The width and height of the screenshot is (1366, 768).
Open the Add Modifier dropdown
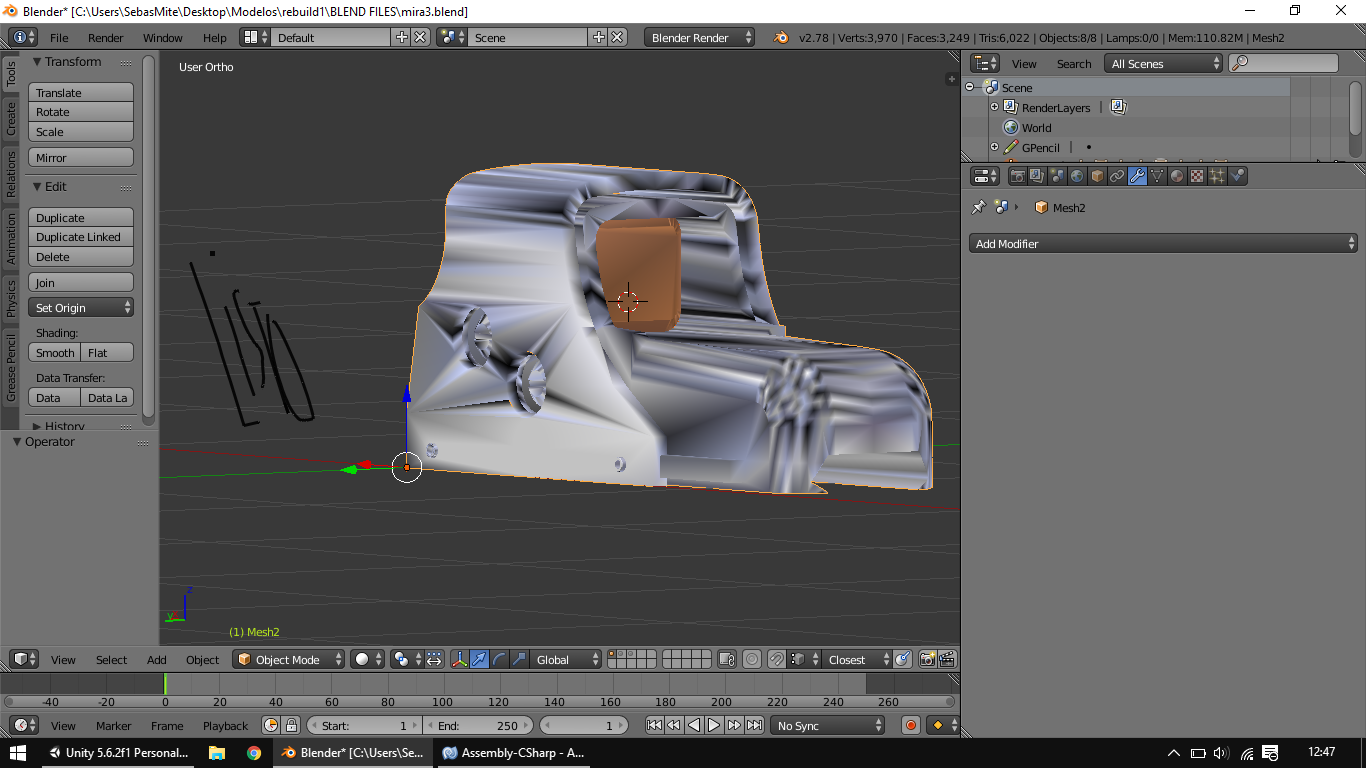tap(1163, 243)
